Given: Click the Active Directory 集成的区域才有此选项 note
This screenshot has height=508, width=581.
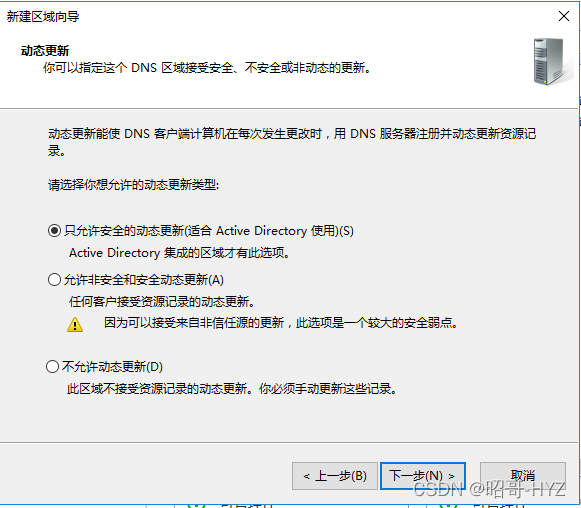Looking at the screenshot, I should click(x=180, y=253).
